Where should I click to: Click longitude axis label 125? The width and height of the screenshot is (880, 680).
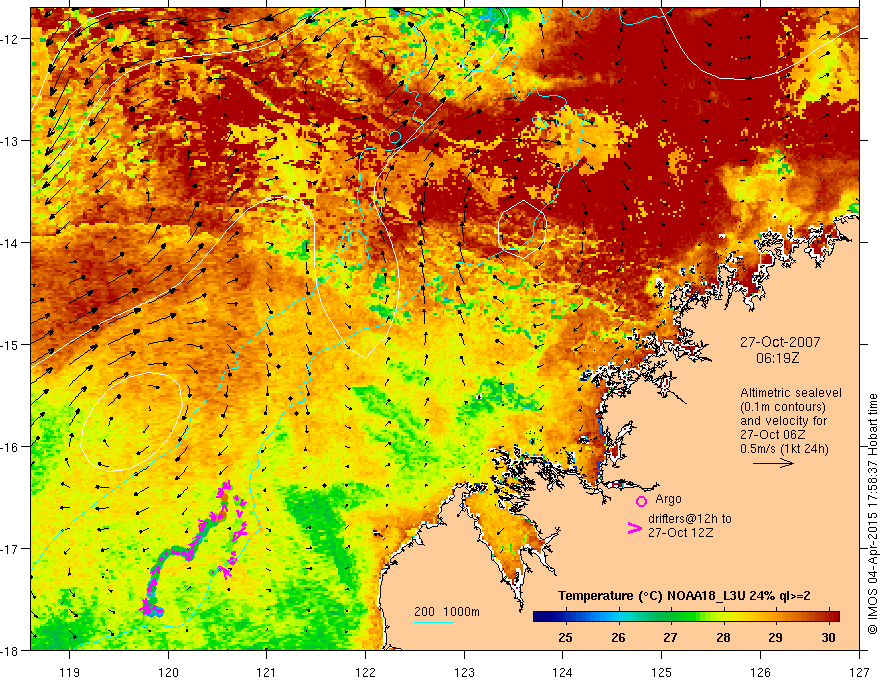(662, 672)
